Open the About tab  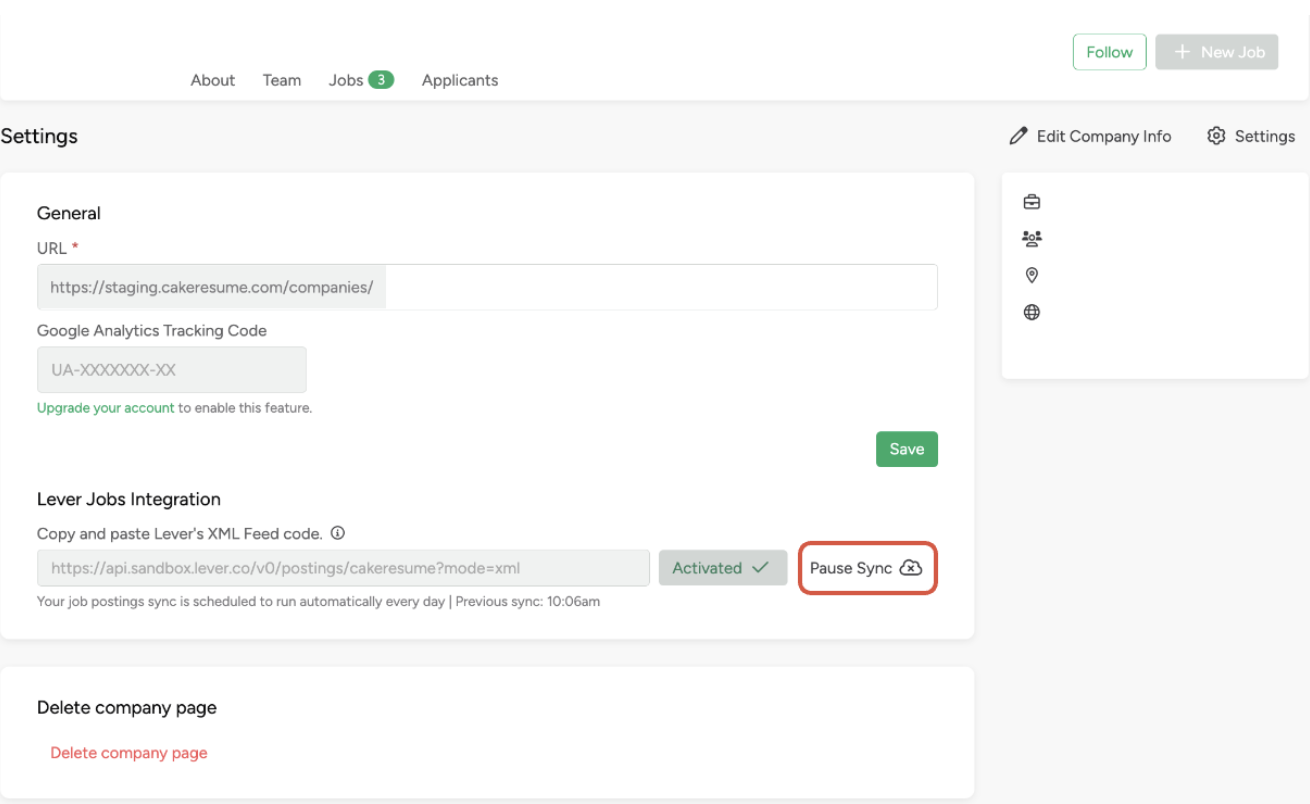[213, 80]
